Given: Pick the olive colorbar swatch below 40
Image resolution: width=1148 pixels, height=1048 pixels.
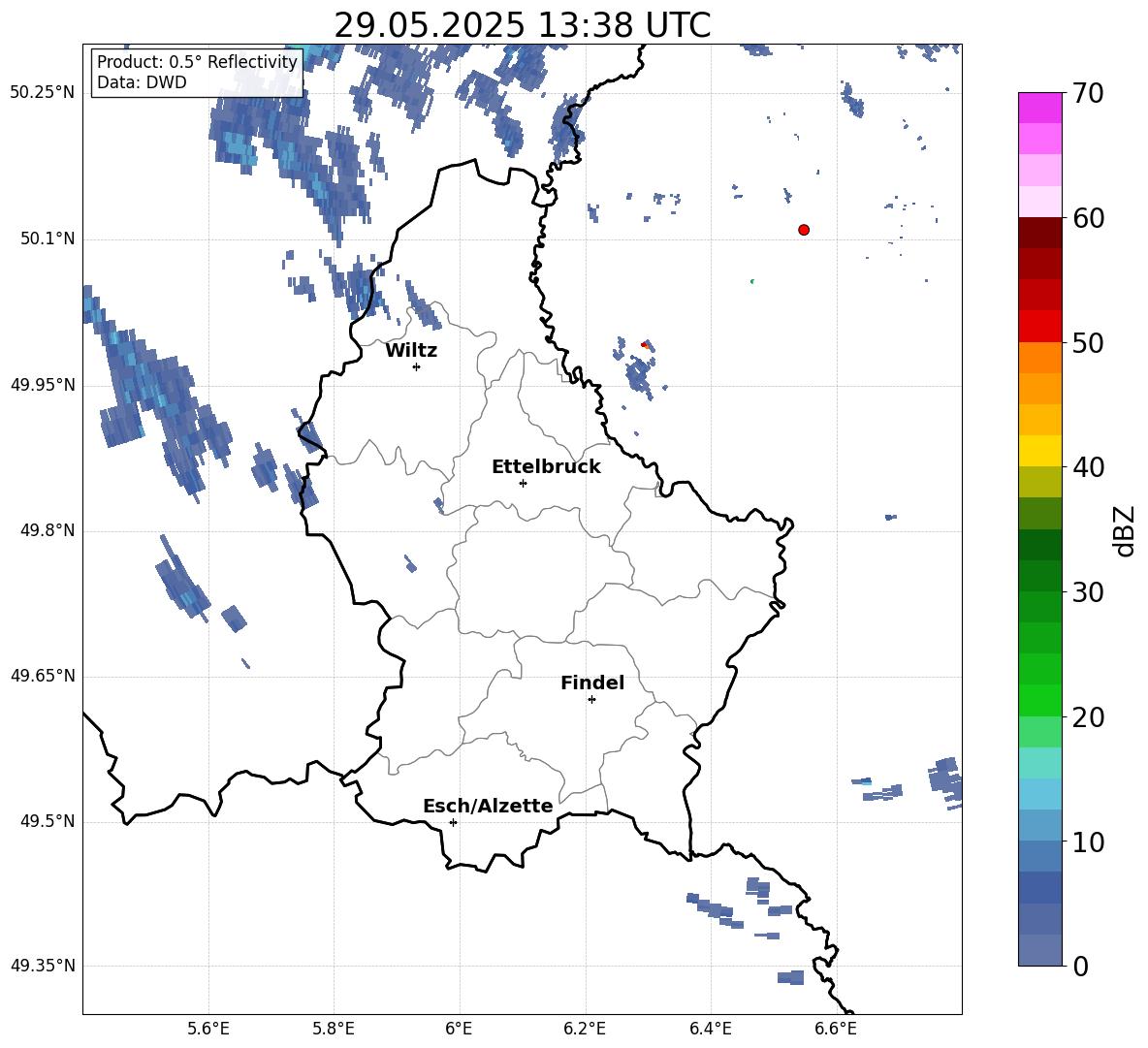Looking at the screenshot, I should (1039, 482).
